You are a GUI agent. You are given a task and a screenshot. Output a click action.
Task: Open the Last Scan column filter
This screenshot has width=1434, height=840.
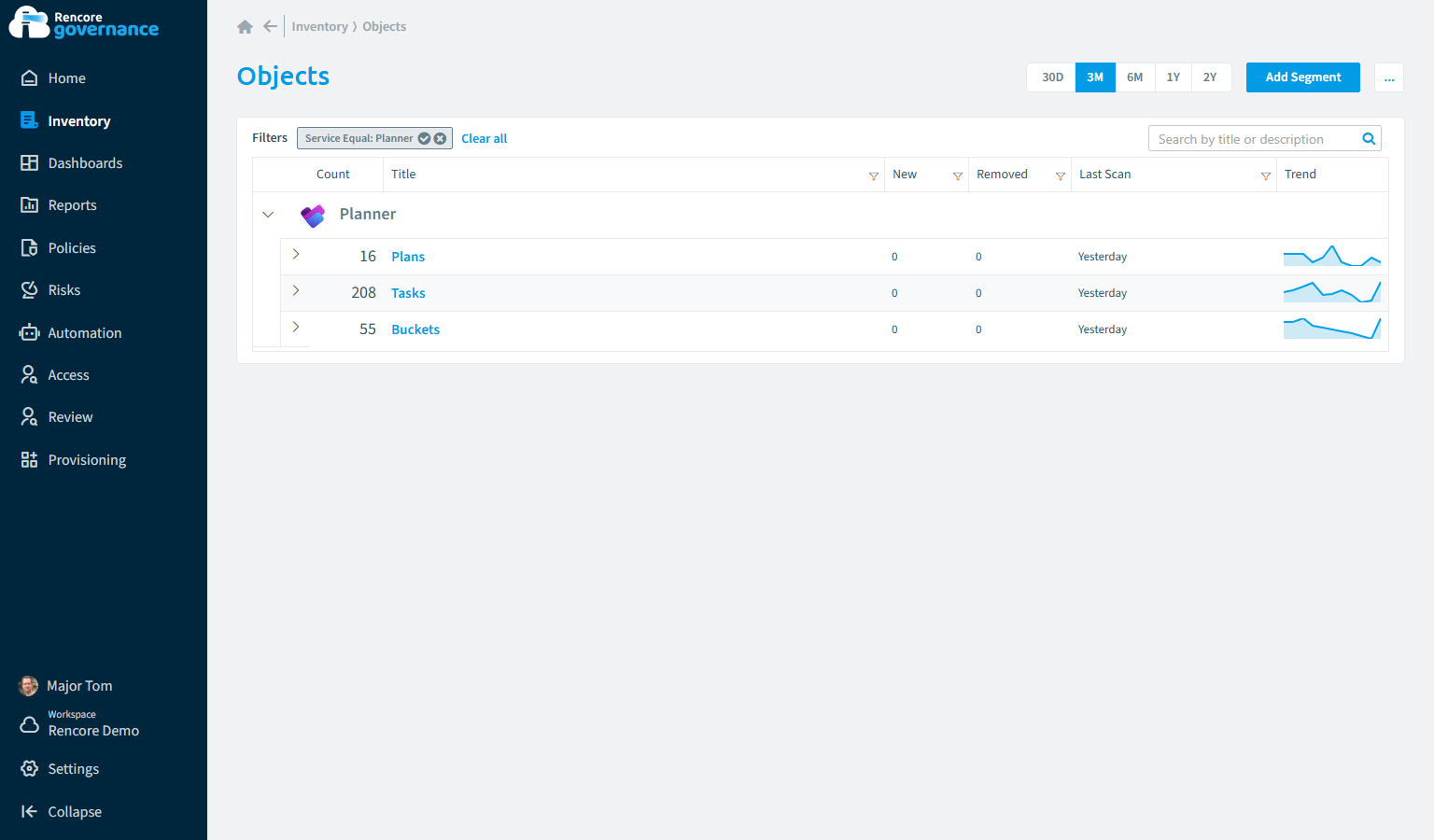pyautogui.click(x=1266, y=175)
